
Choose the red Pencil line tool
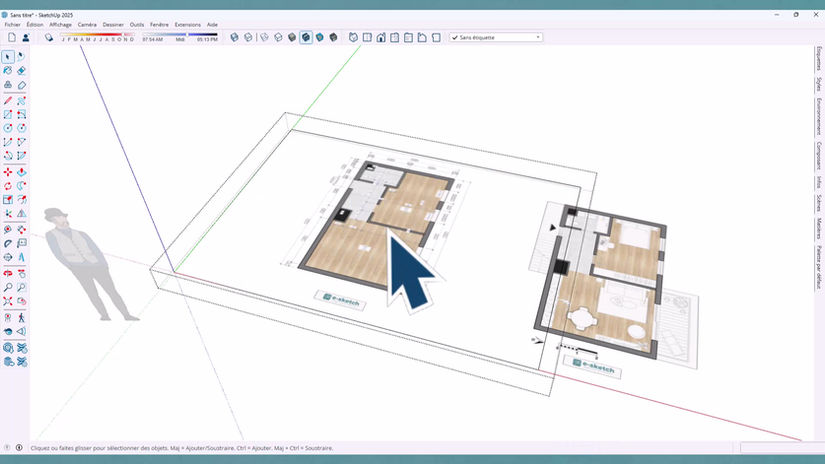8,100
